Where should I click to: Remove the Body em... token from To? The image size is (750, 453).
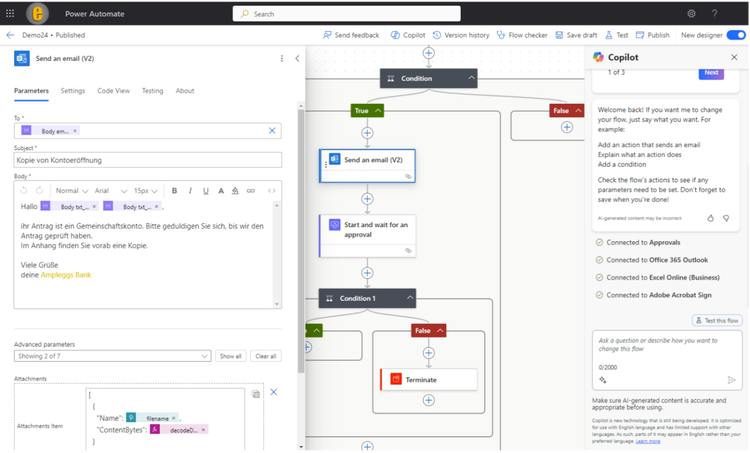(x=75, y=131)
